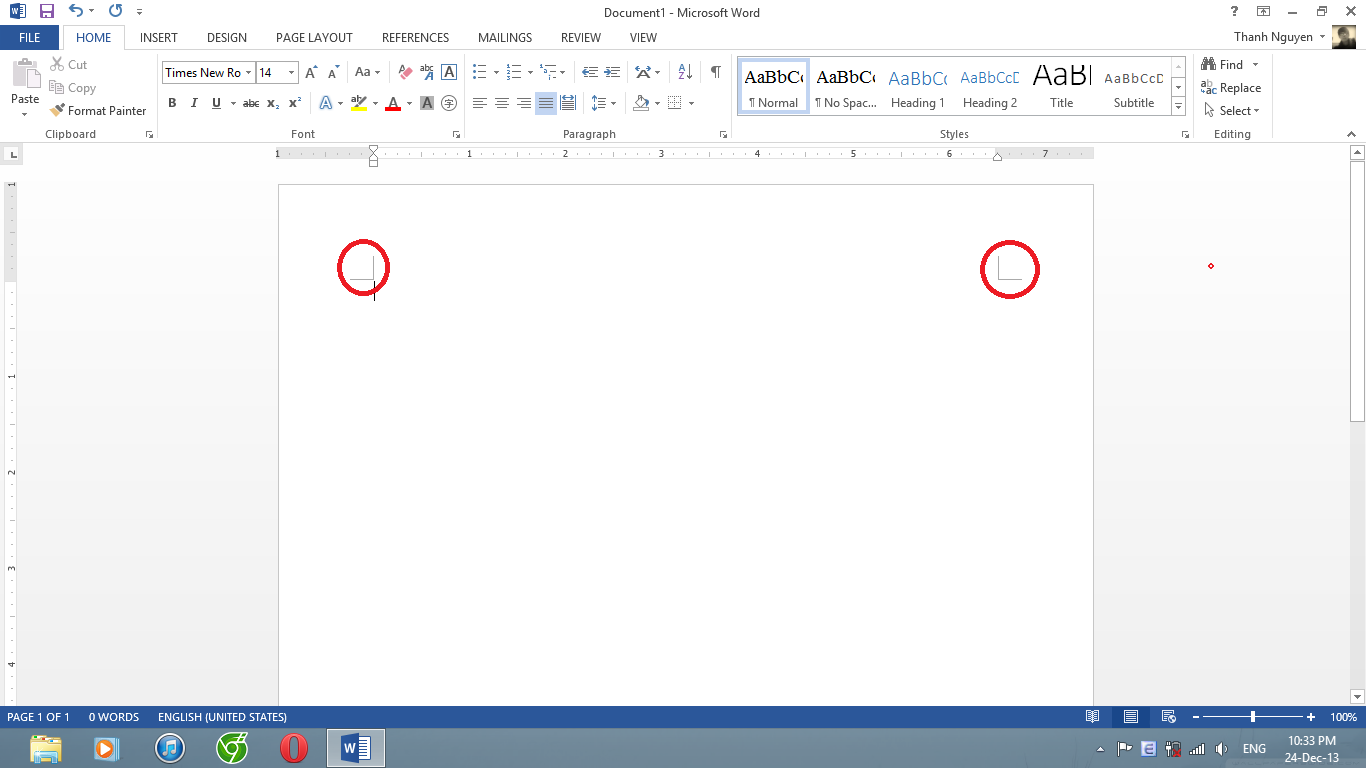This screenshot has width=1366, height=768.
Task: Open the Select dropdown in Editing
Action: point(1232,111)
